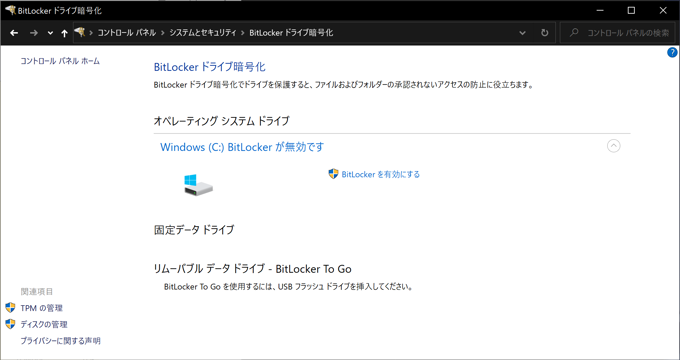
Task: Click オペレーティング システム ドライブ heading
Action: point(221,121)
